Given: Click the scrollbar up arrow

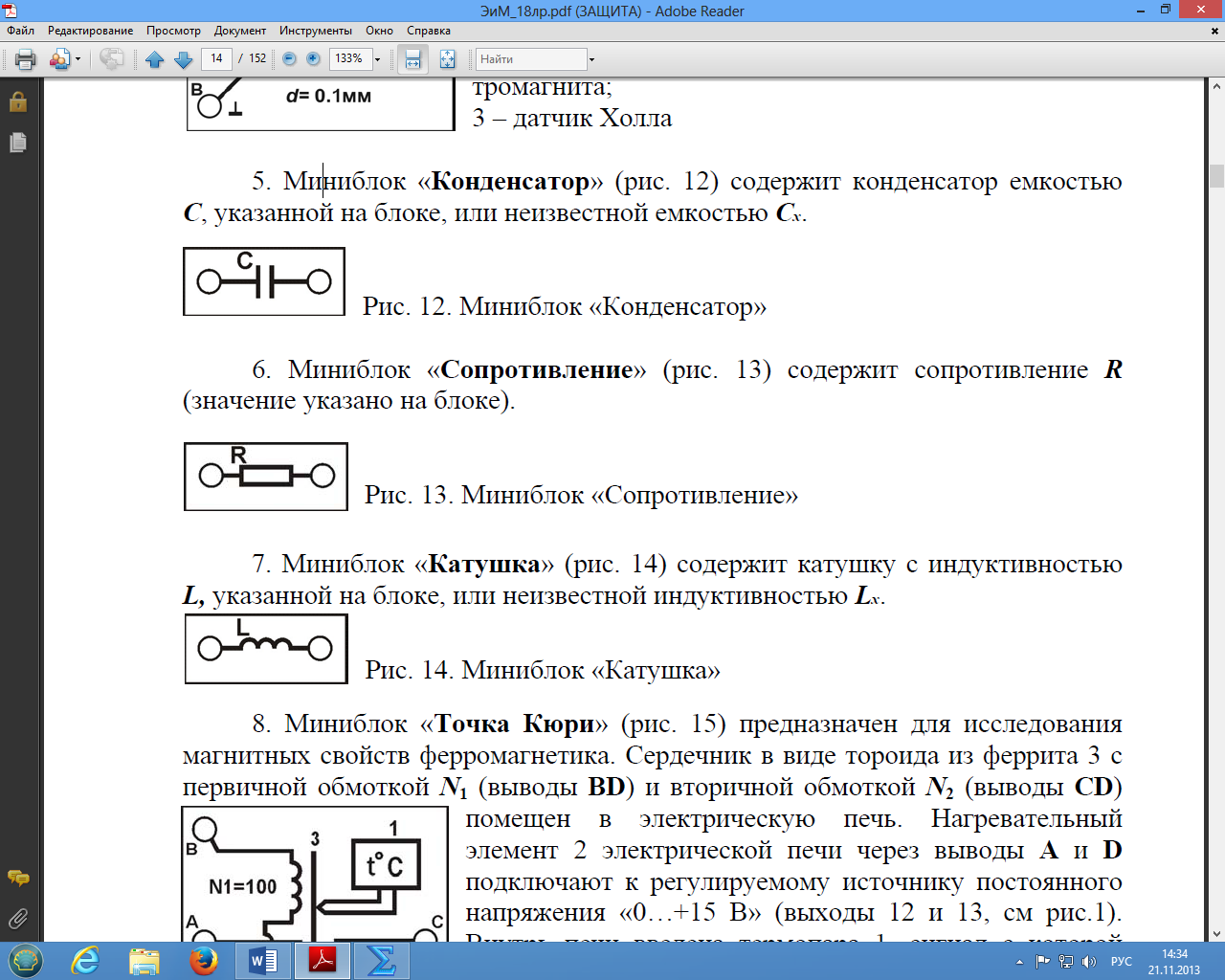Looking at the screenshot, I should 1216,86.
